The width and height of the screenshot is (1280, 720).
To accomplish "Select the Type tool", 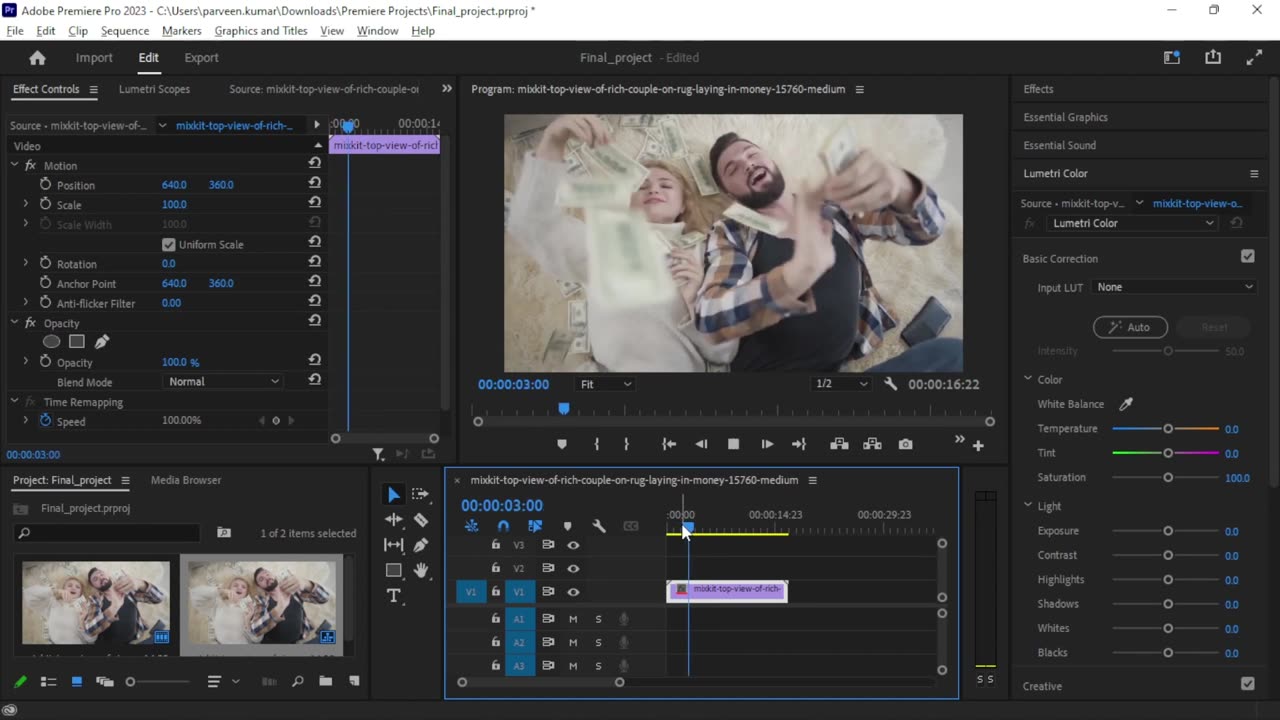I will pos(394,596).
